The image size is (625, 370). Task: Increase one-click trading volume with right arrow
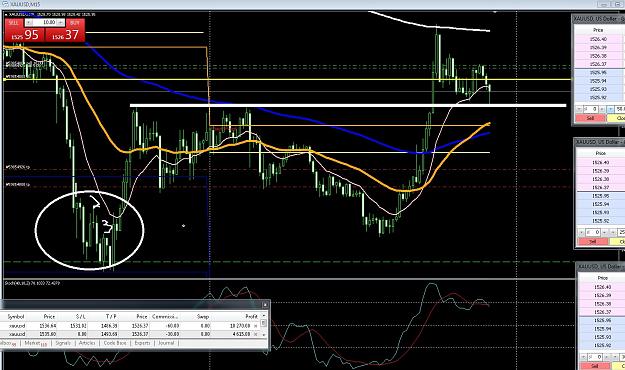(x=61, y=22)
